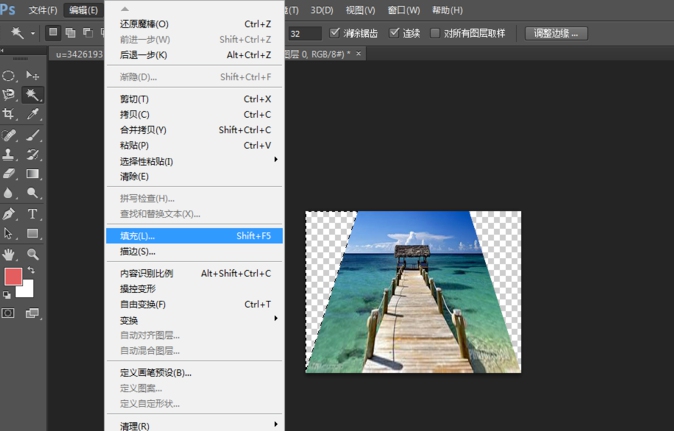Toggle Quick Mask mode
Viewport: 674px width, 431px height.
coord(8,313)
